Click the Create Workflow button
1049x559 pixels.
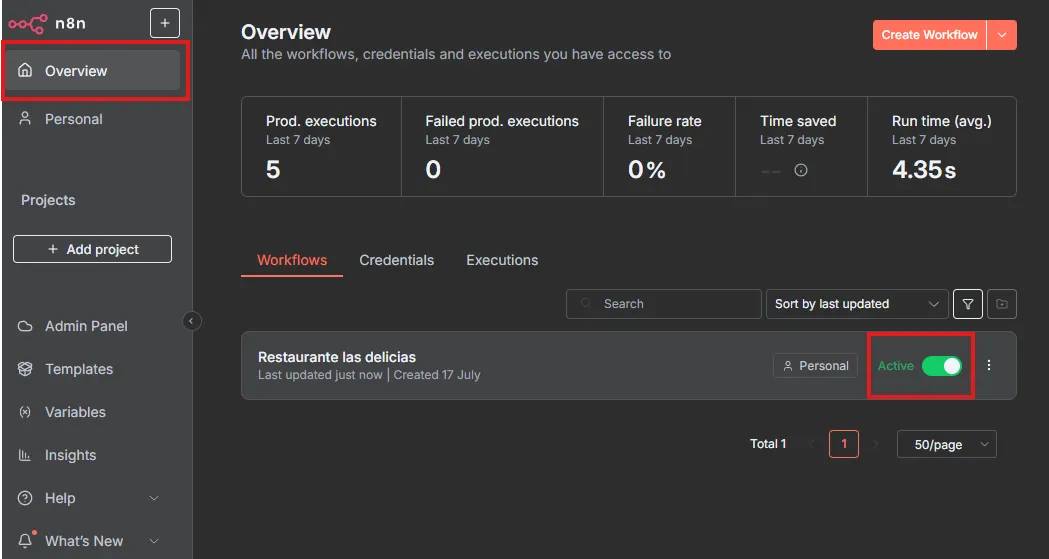click(x=929, y=35)
